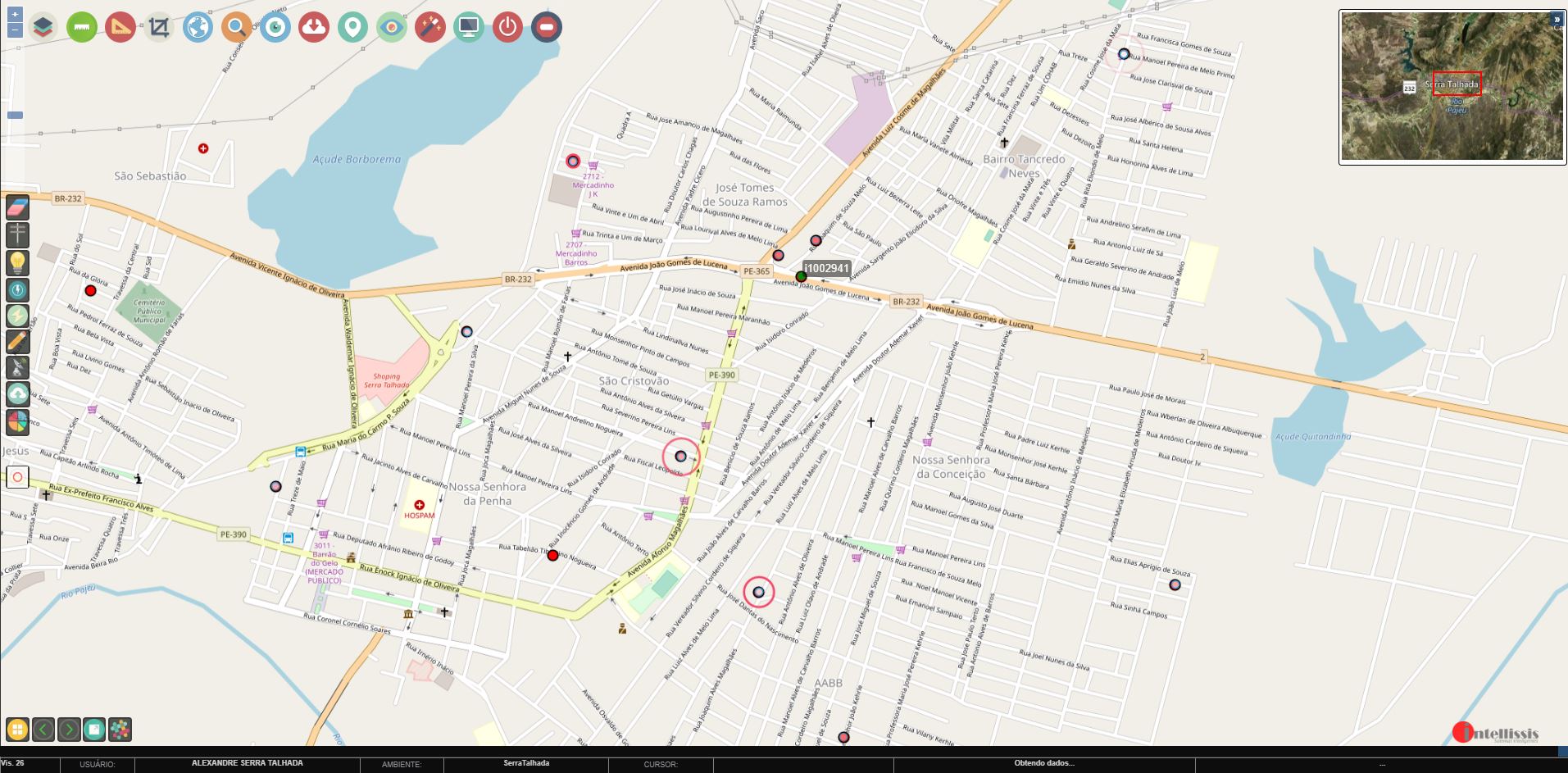Viewport: 1568px width, 773px height.
Task: Collapse the overview minimap panel
Action: [1557, 19]
